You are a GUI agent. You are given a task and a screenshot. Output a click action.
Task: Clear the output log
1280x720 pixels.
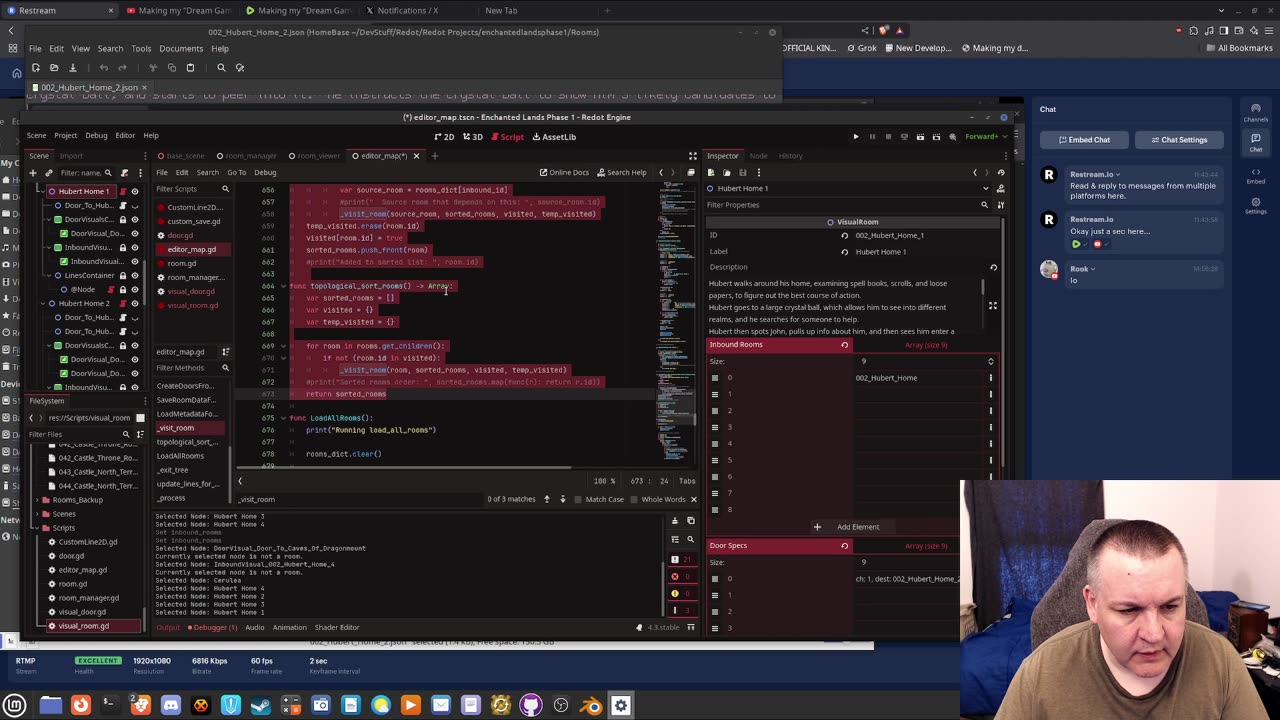click(x=675, y=521)
